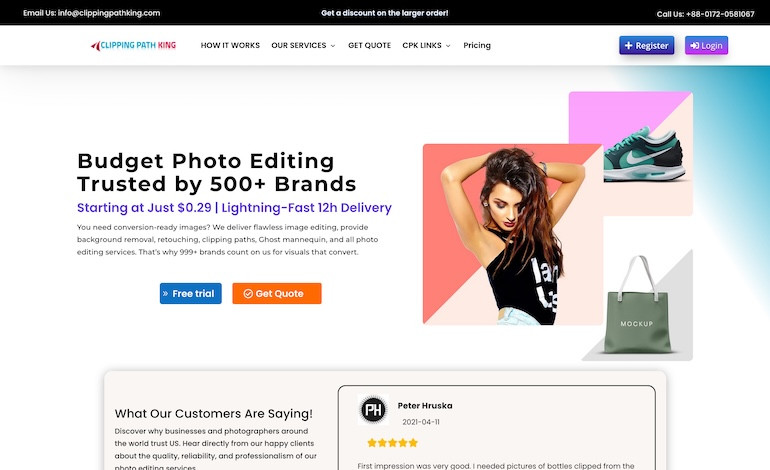770x470 pixels.
Task: Click the What Our Customers Are Saying heading
Action: (x=214, y=414)
